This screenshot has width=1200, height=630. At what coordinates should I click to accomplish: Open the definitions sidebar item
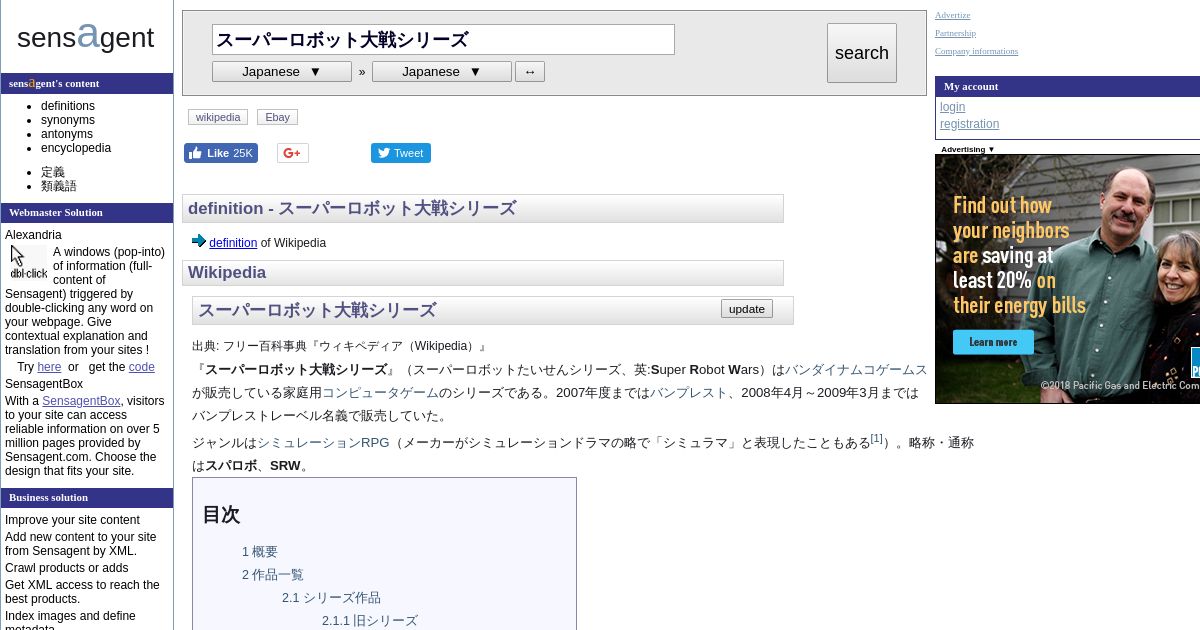pyautogui.click(x=68, y=106)
